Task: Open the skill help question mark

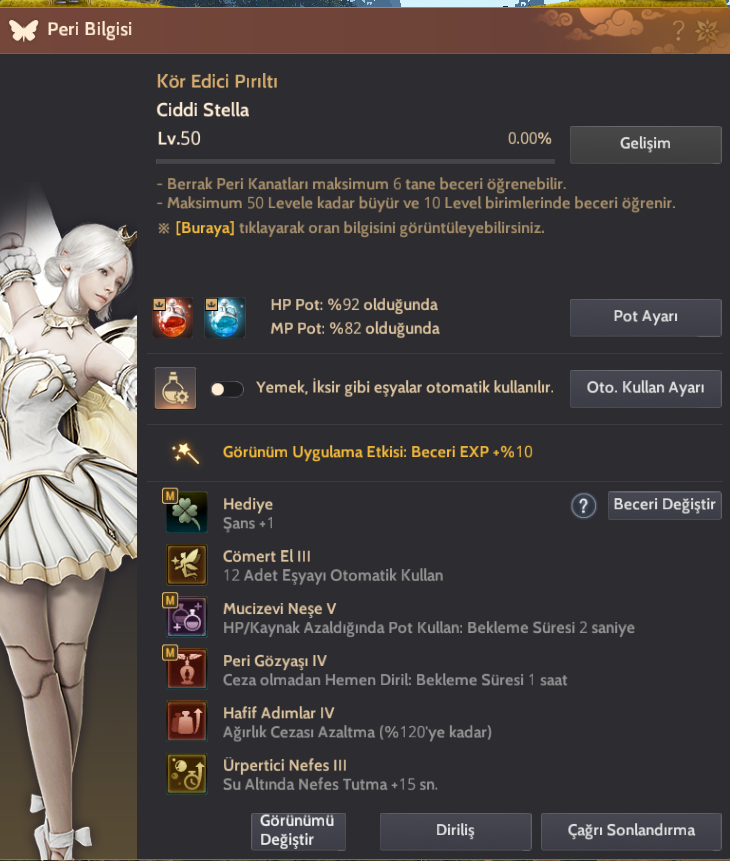Action: click(583, 506)
